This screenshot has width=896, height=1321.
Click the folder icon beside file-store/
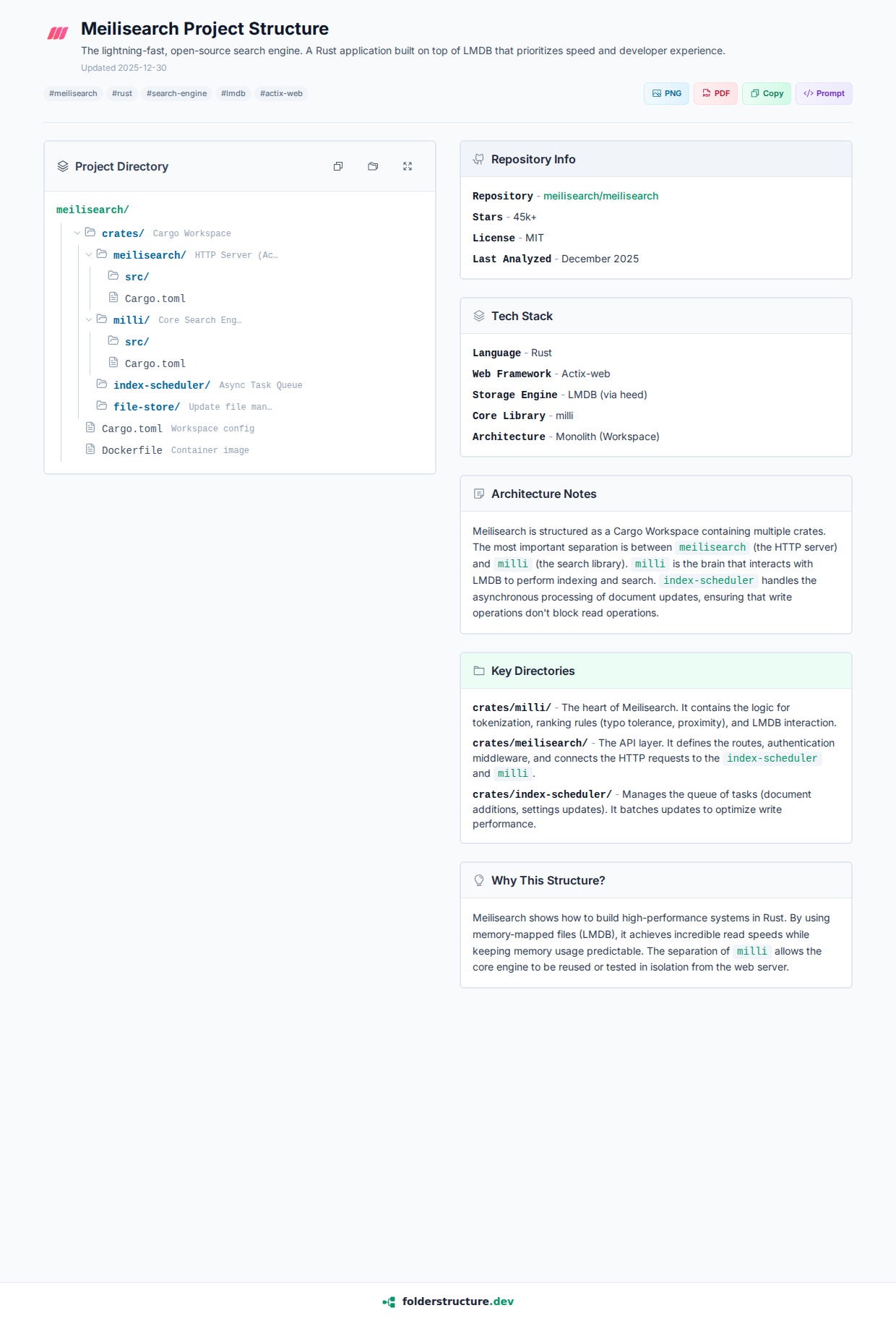coord(102,406)
